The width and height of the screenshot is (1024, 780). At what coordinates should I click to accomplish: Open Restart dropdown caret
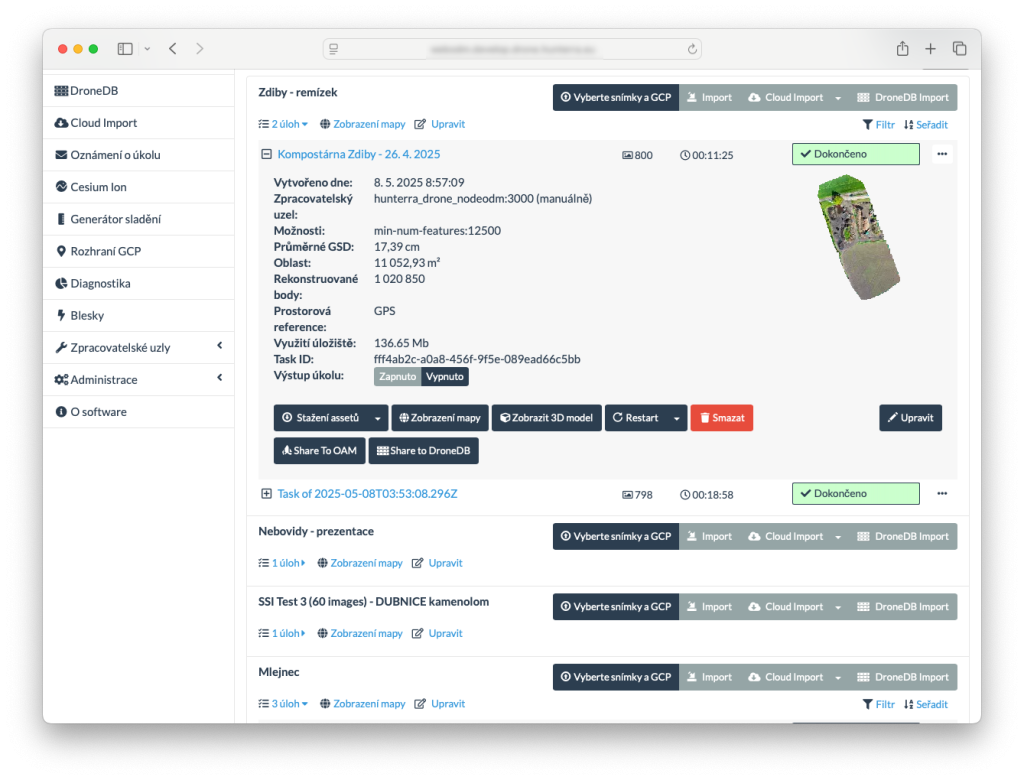click(677, 418)
